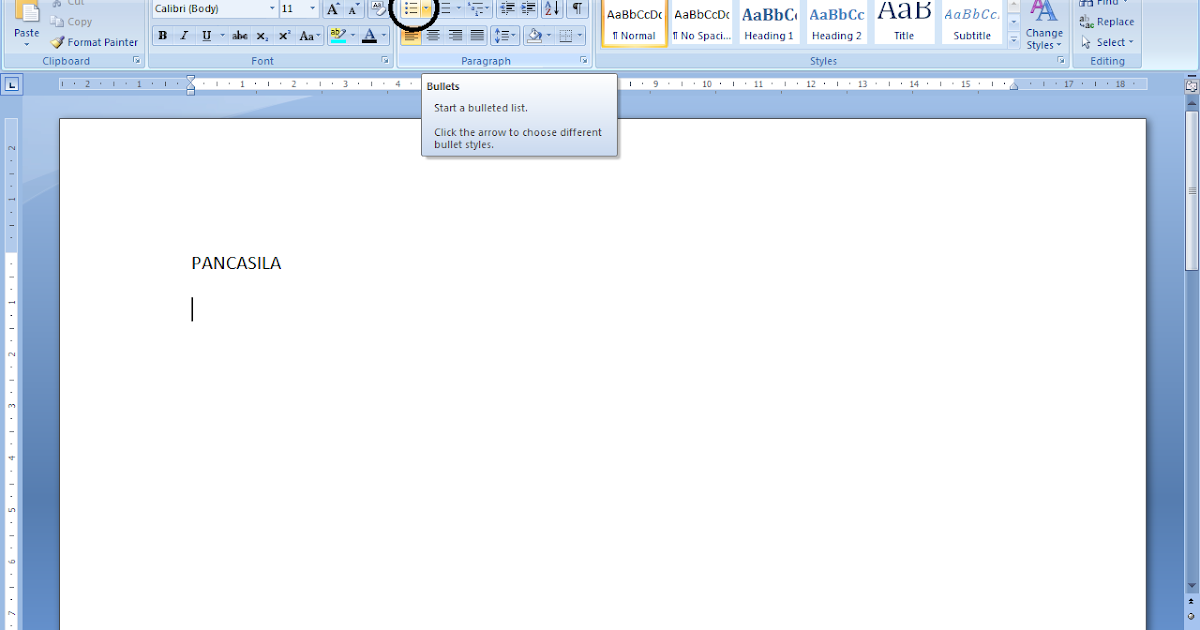The height and width of the screenshot is (630, 1200).
Task: Open the Styles pane launcher
Action: pyautogui.click(x=1062, y=61)
